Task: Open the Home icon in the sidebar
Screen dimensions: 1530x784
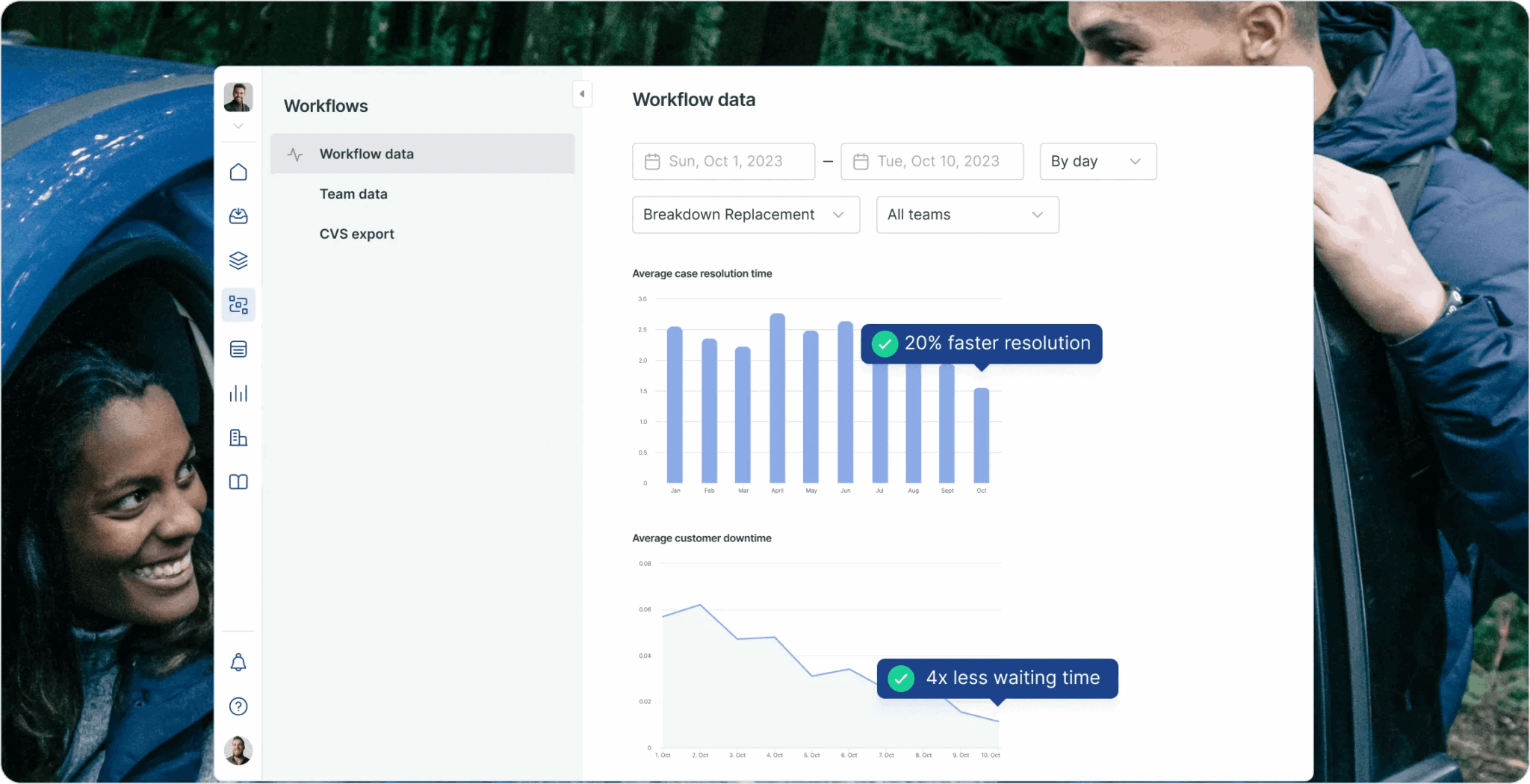Action: coord(238,172)
